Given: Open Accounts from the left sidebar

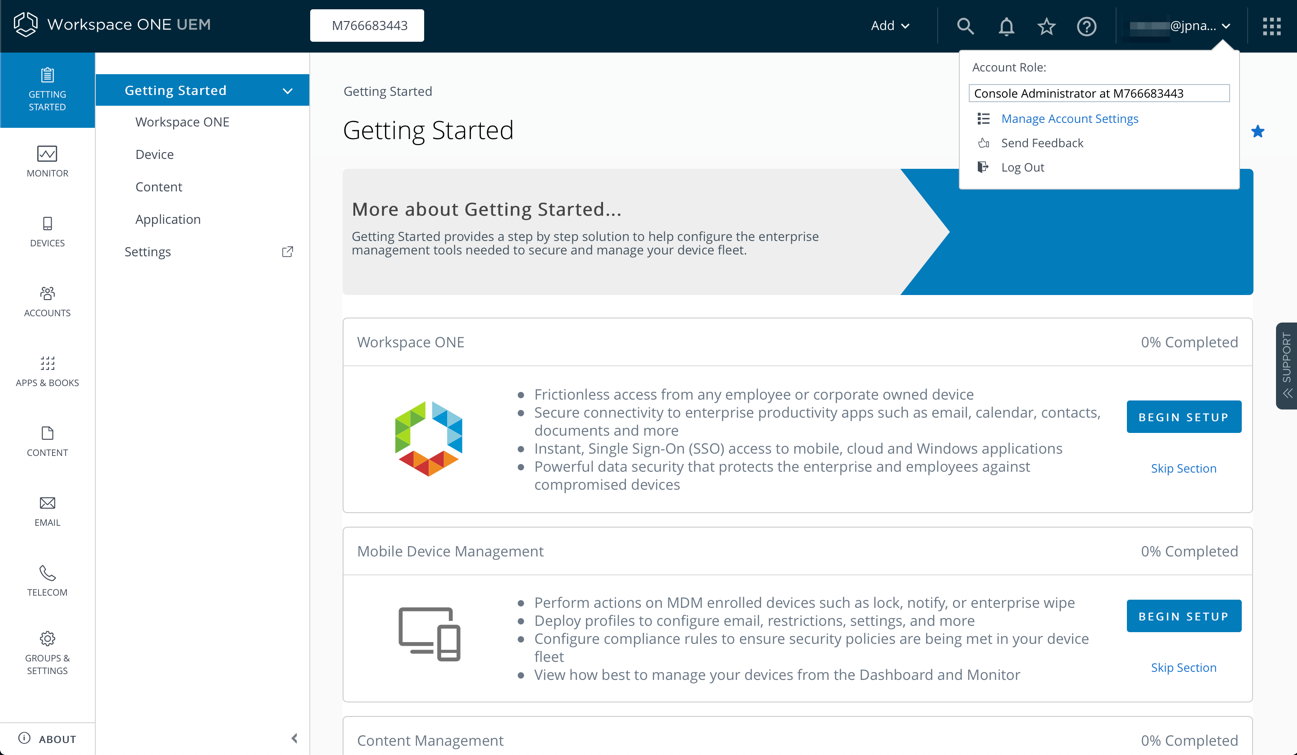Looking at the screenshot, I should [47, 301].
